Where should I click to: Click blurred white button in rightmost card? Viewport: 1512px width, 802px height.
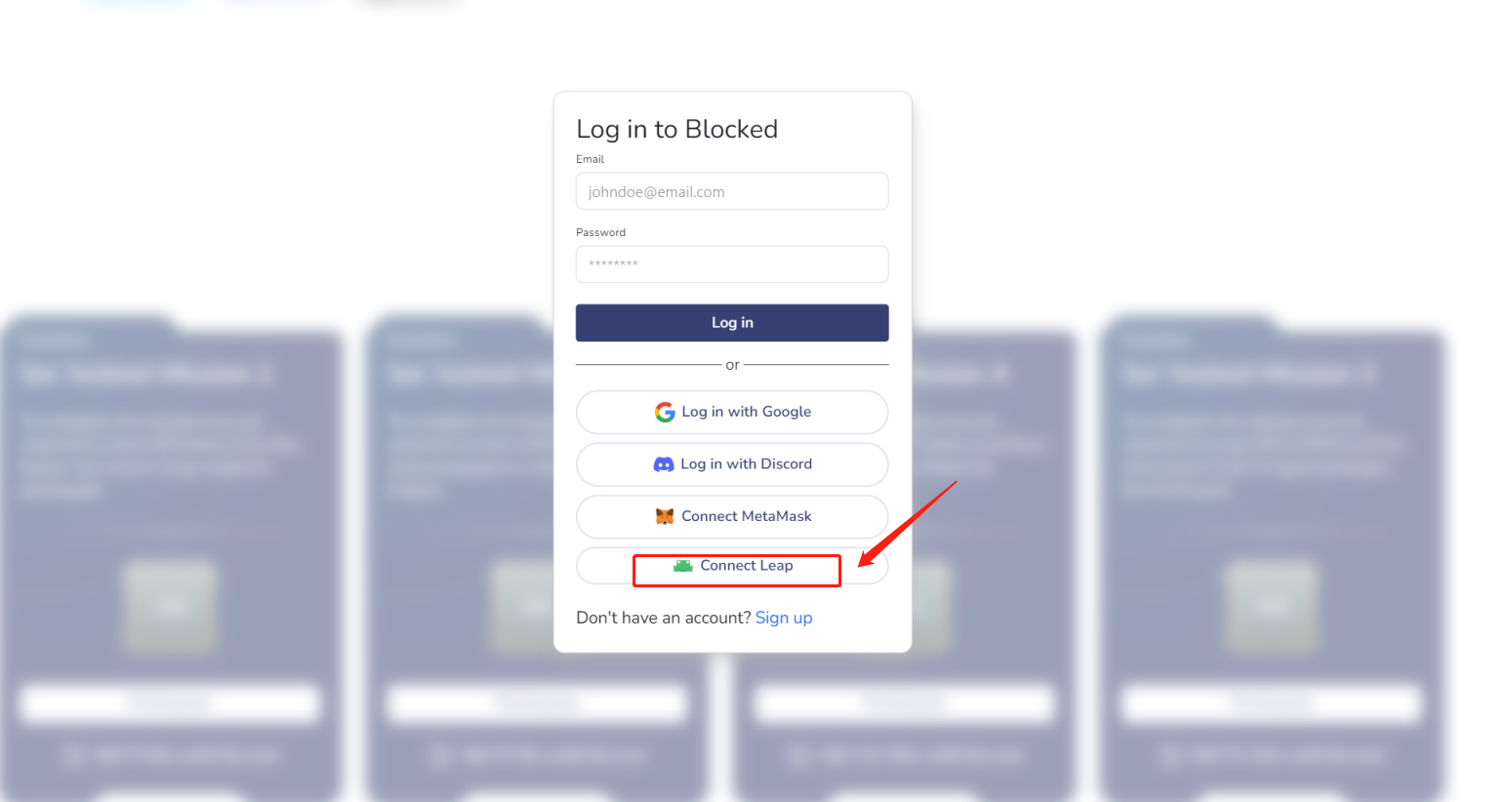tap(1271, 702)
